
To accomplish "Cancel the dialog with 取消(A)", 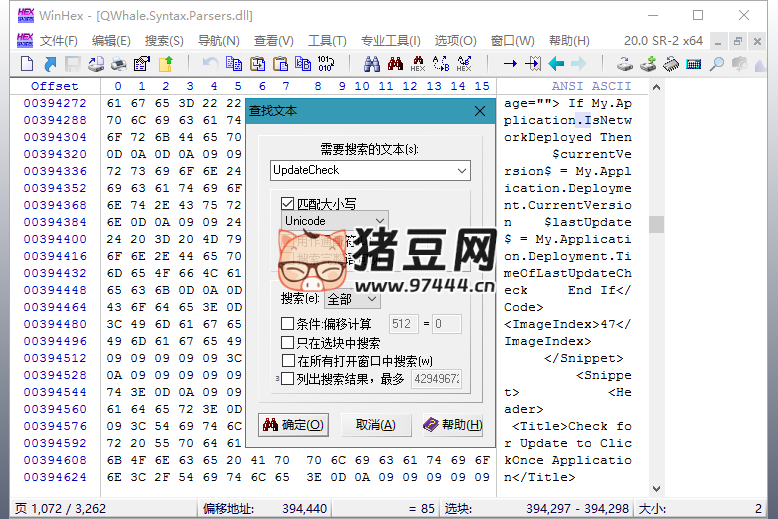I will point(376,425).
